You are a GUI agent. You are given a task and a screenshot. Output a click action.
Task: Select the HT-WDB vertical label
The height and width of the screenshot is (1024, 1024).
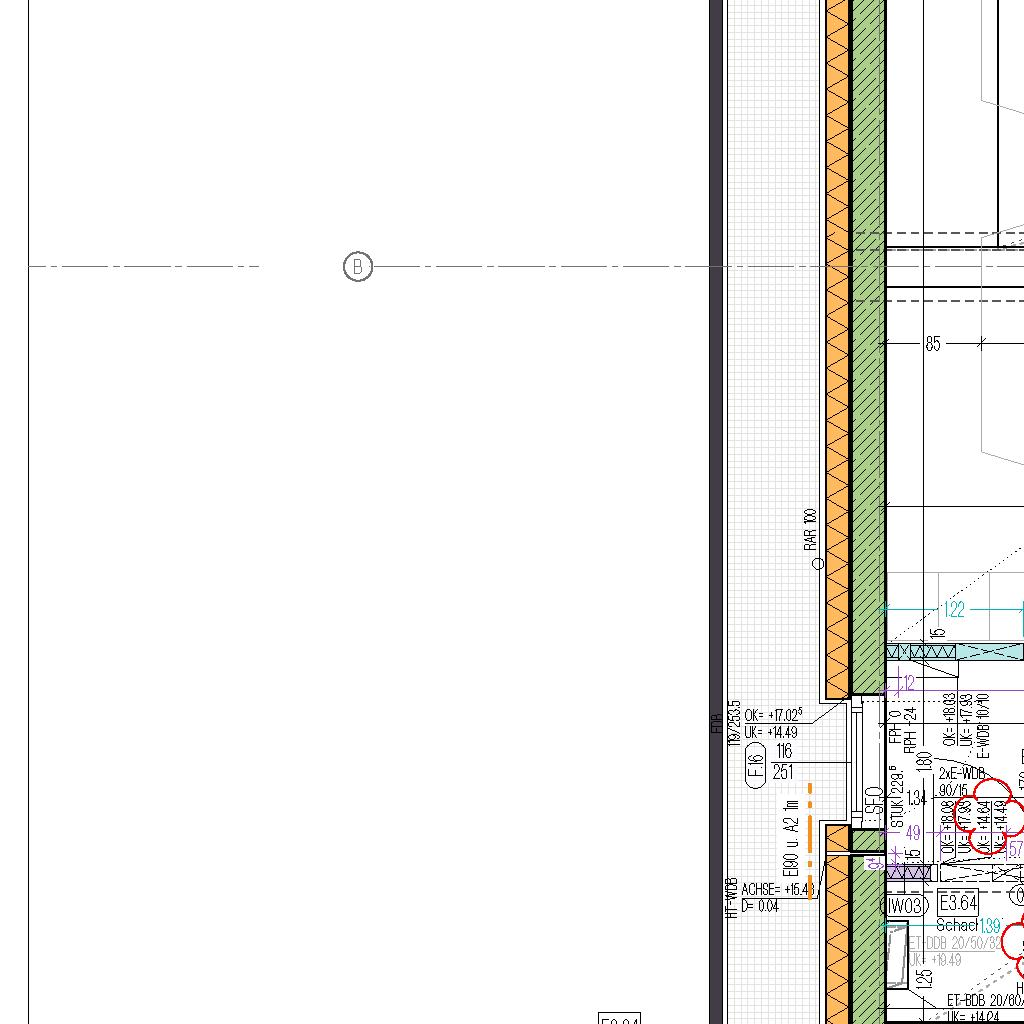tap(732, 899)
